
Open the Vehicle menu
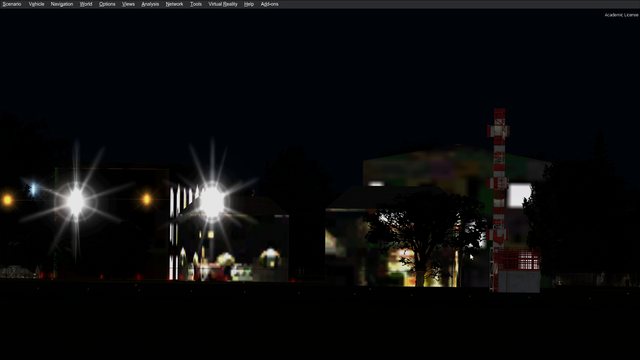pos(36,4)
